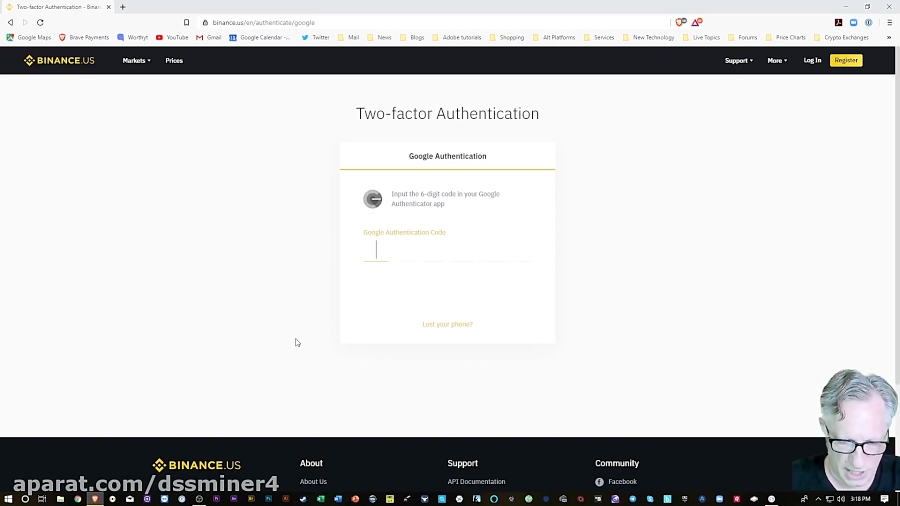Open Excel from the taskbar
Screen dimensions: 900x506
(320, 499)
